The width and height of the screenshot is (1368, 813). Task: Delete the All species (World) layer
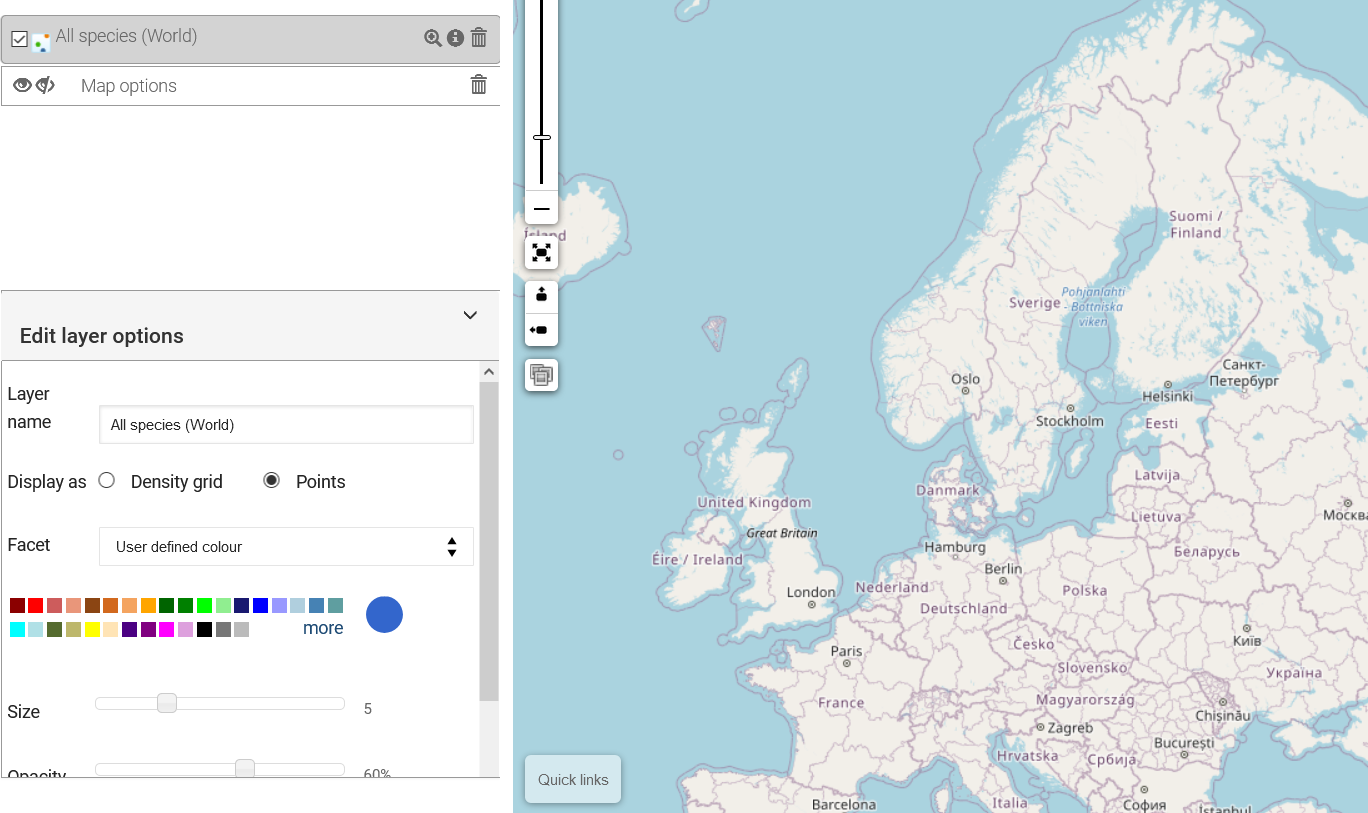pyautogui.click(x=479, y=38)
